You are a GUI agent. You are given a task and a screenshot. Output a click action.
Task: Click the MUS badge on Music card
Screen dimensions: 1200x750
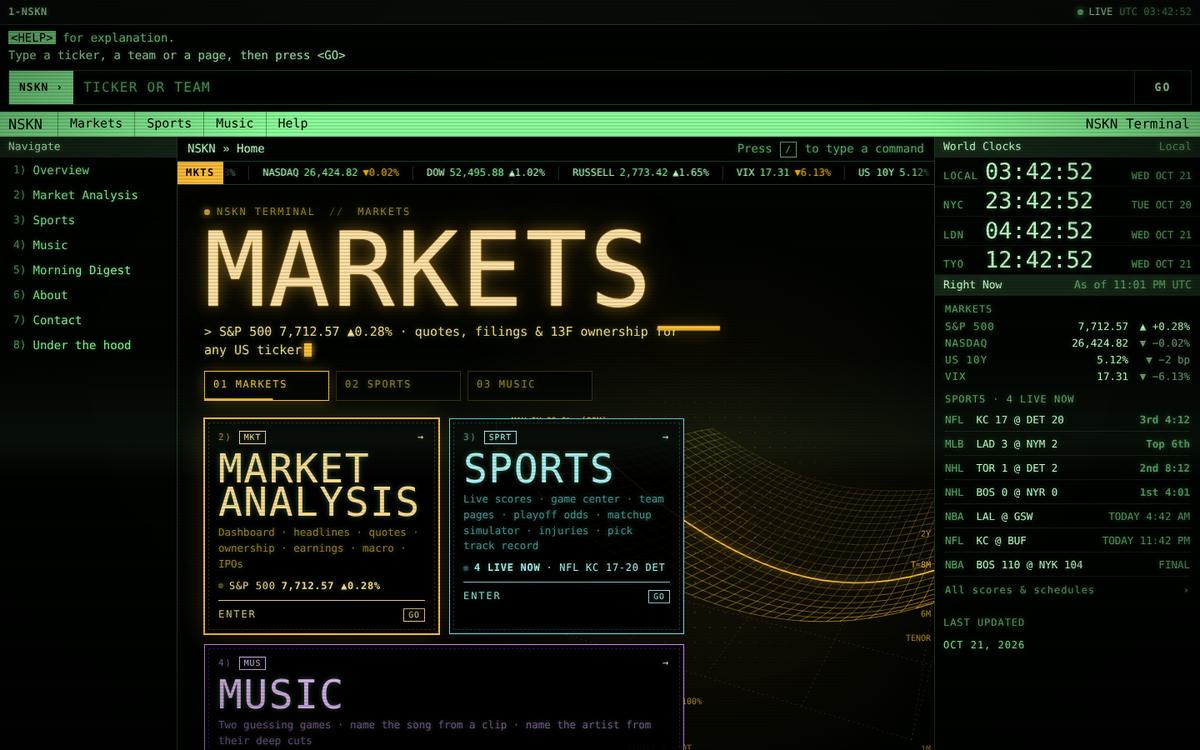pos(252,663)
